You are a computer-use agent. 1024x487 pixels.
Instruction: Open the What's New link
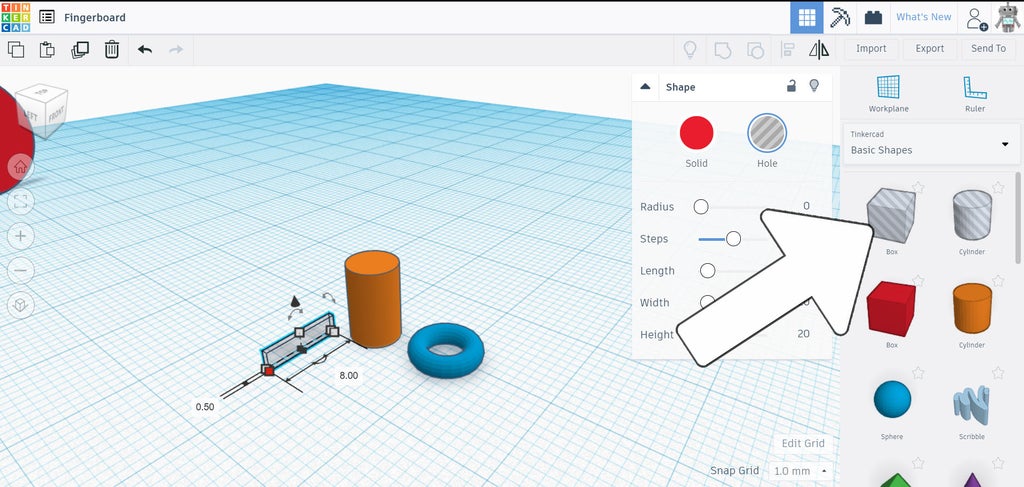pyautogui.click(x=923, y=17)
